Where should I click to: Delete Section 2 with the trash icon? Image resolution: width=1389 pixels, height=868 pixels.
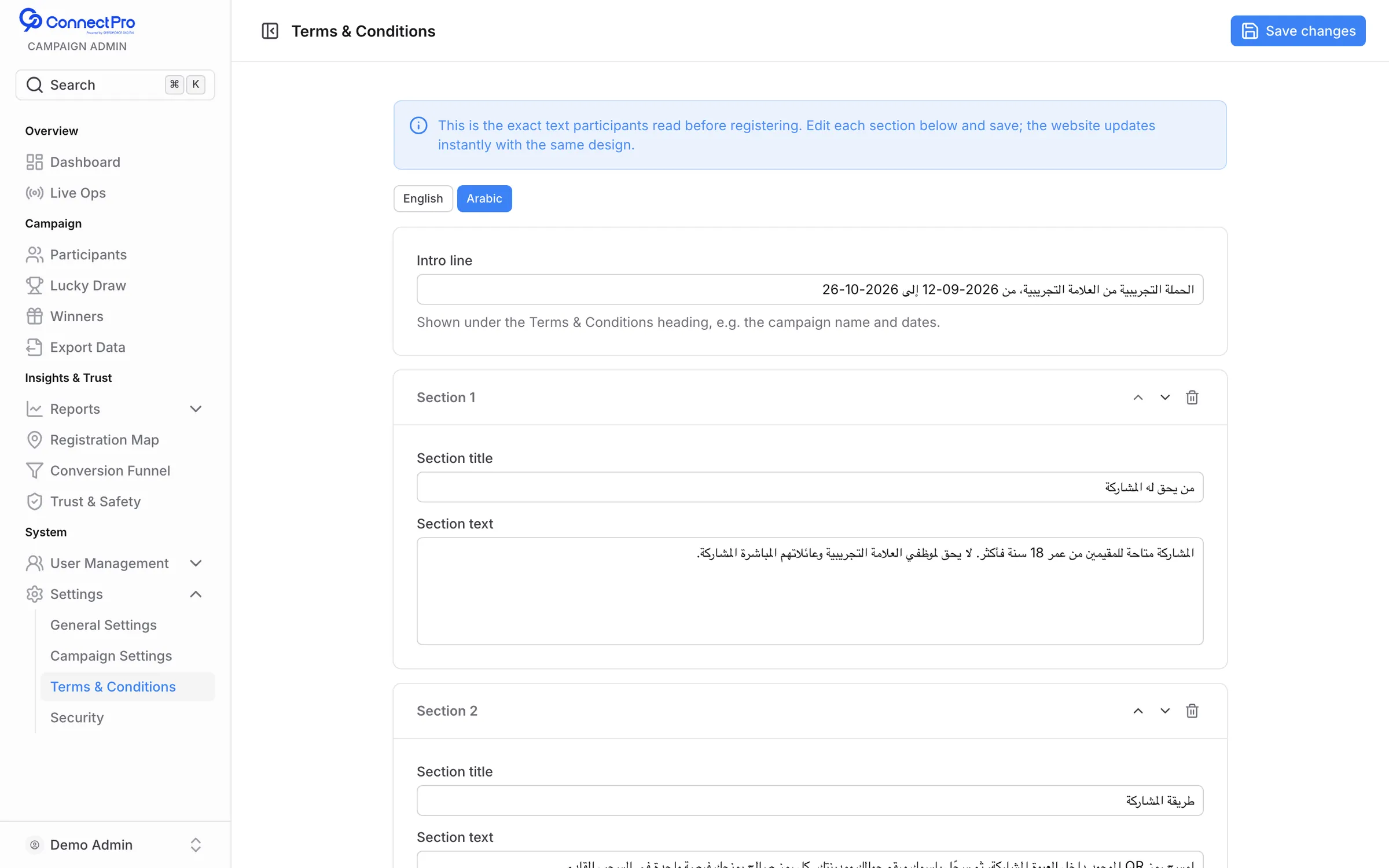click(1192, 711)
